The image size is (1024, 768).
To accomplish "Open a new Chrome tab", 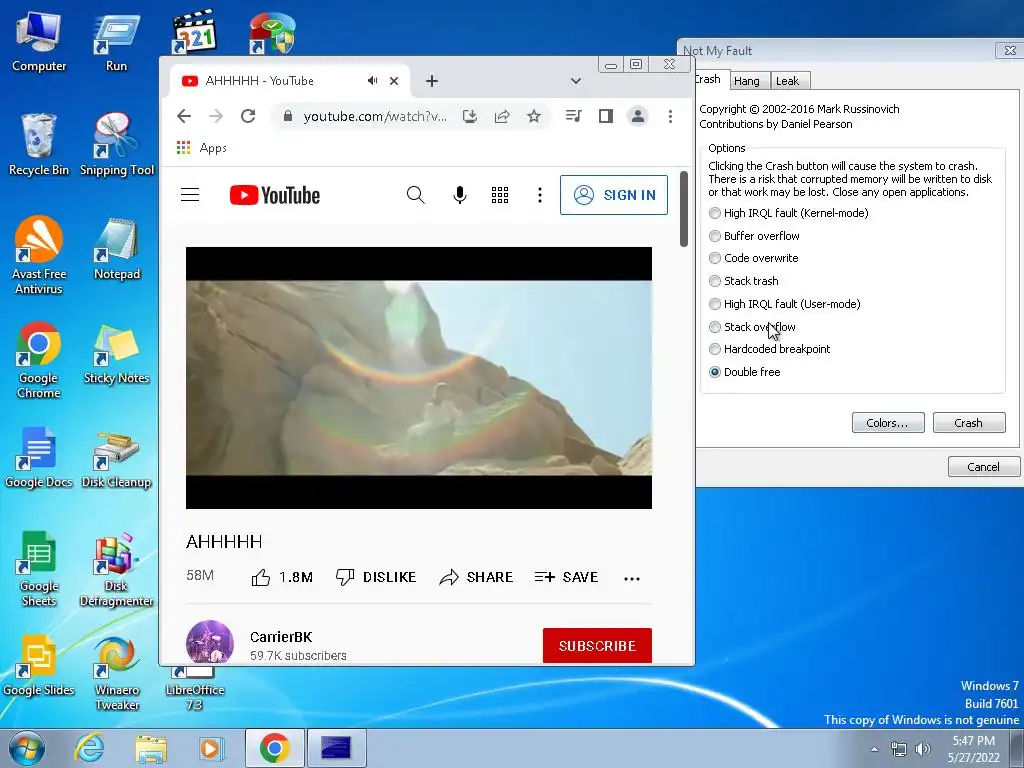I will pyautogui.click(x=432, y=81).
